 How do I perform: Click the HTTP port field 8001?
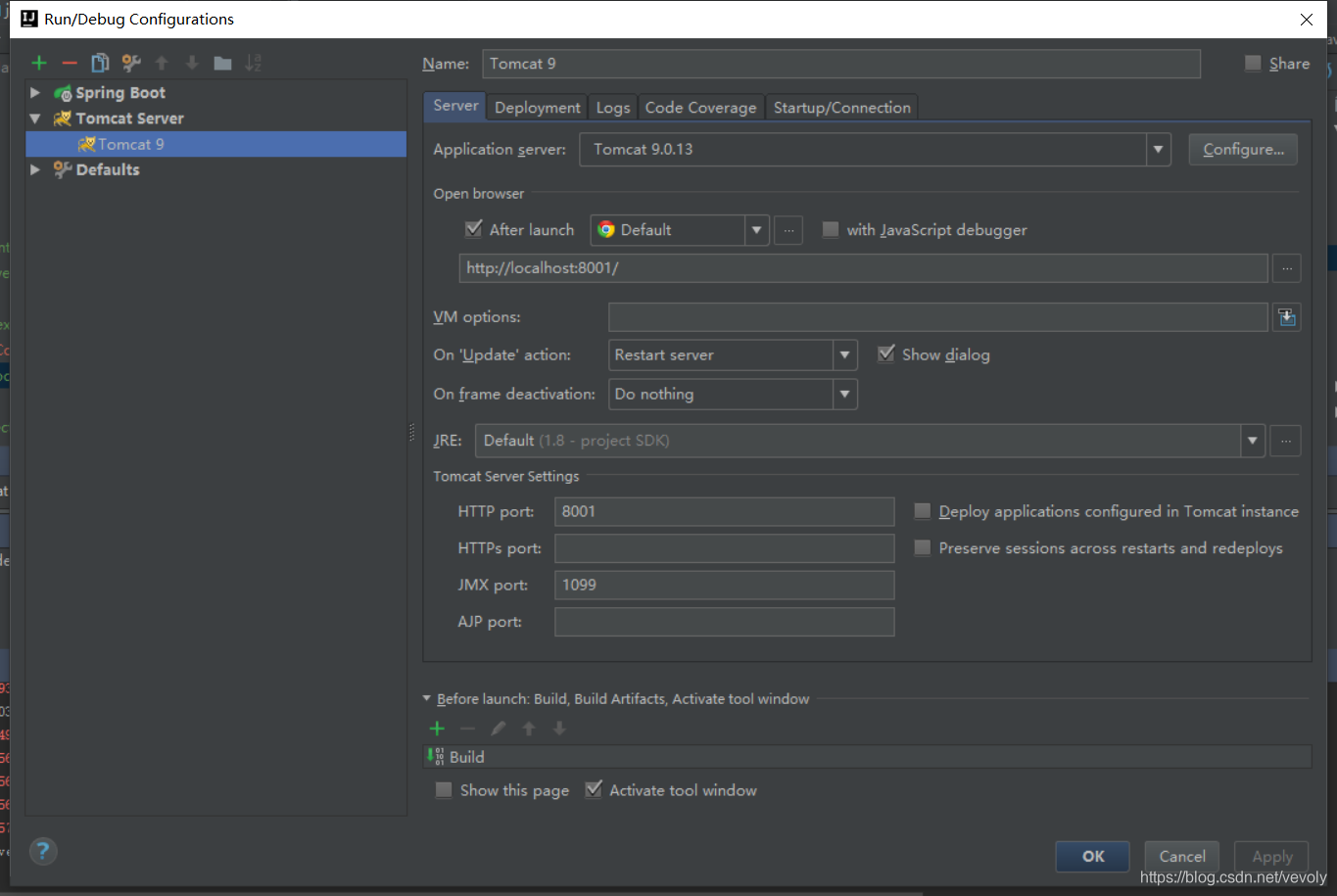click(x=725, y=511)
